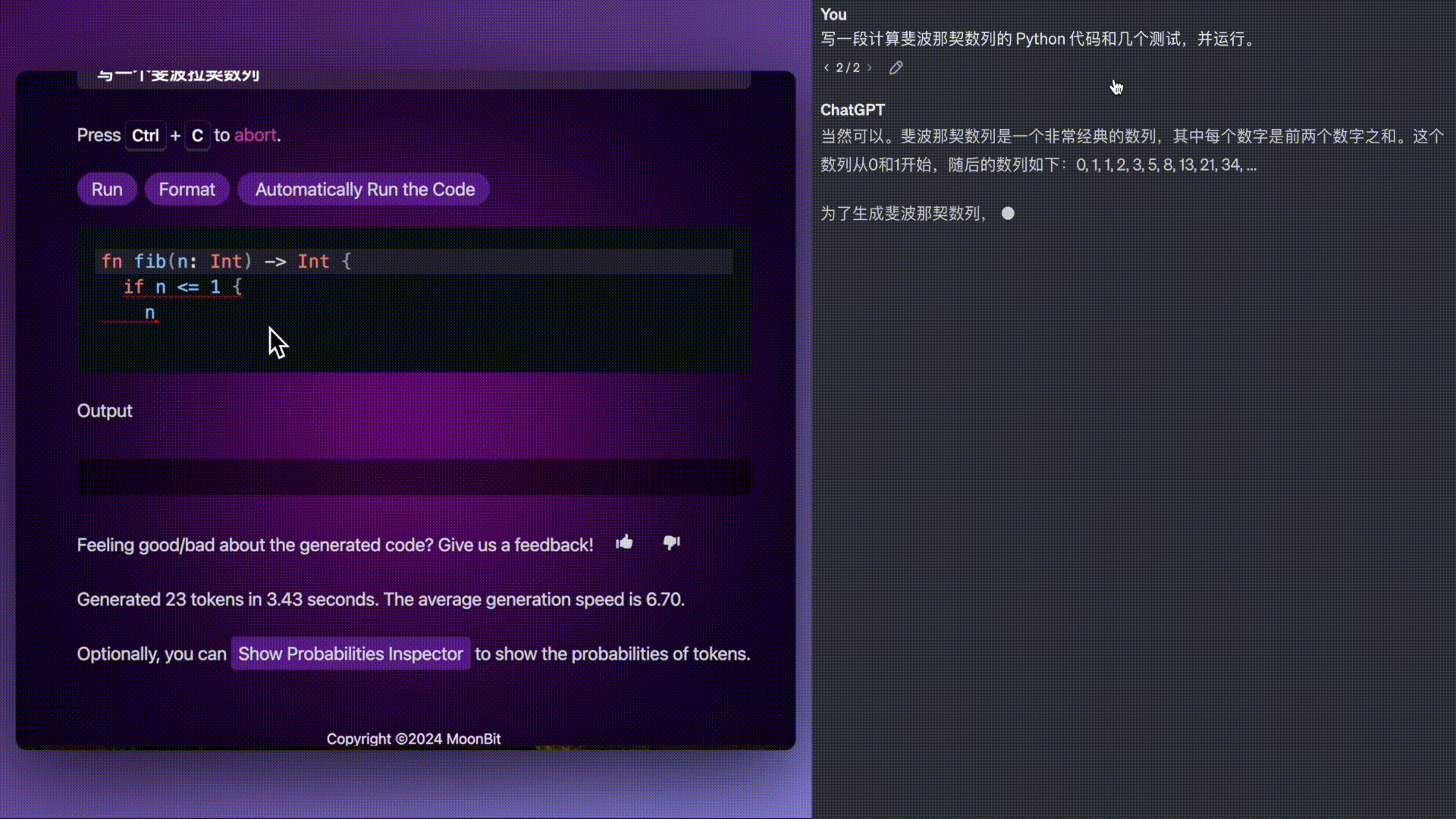Click the abort link
1456x819 pixels.
click(256, 136)
